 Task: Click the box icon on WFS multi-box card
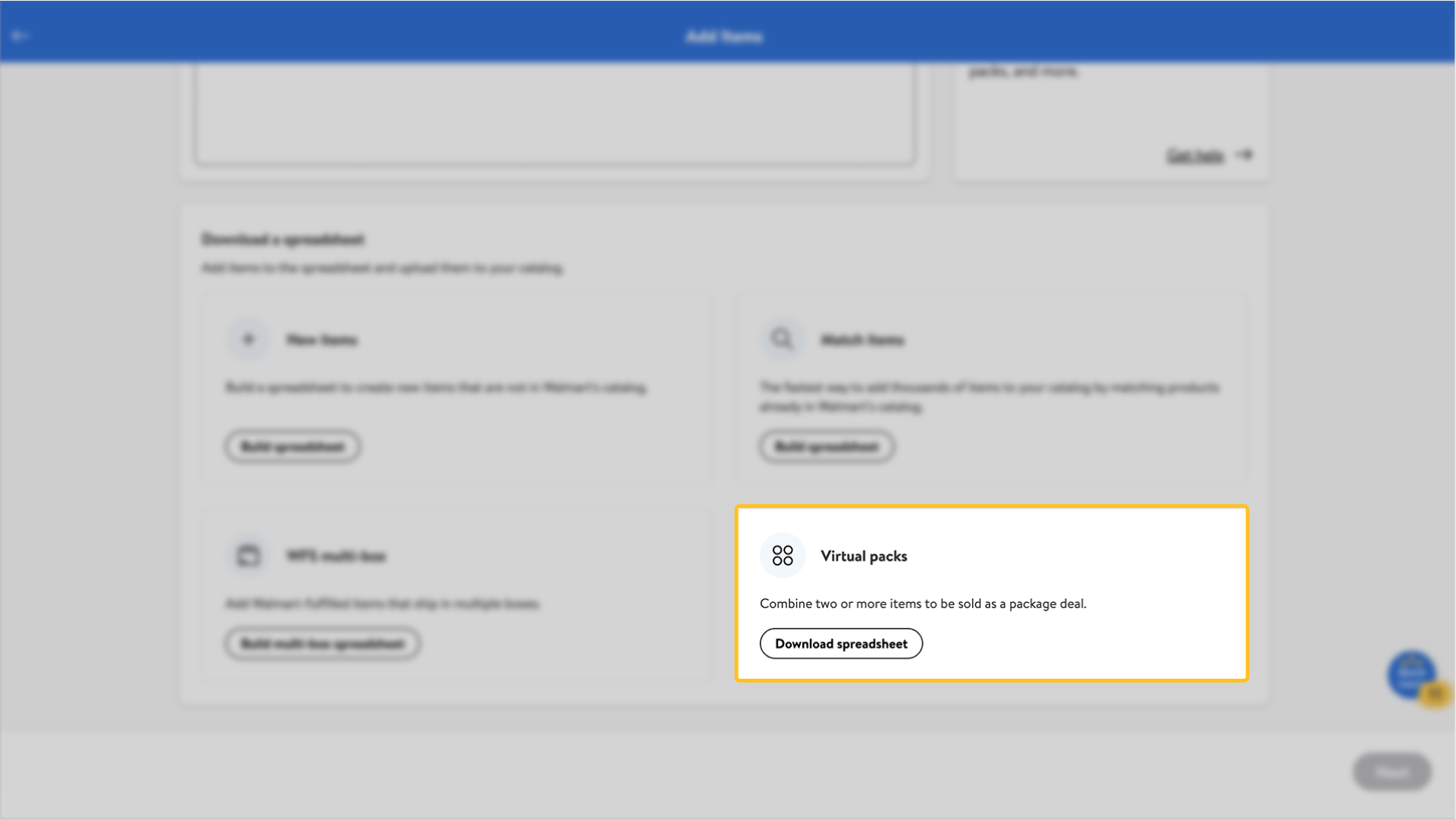coord(248,556)
